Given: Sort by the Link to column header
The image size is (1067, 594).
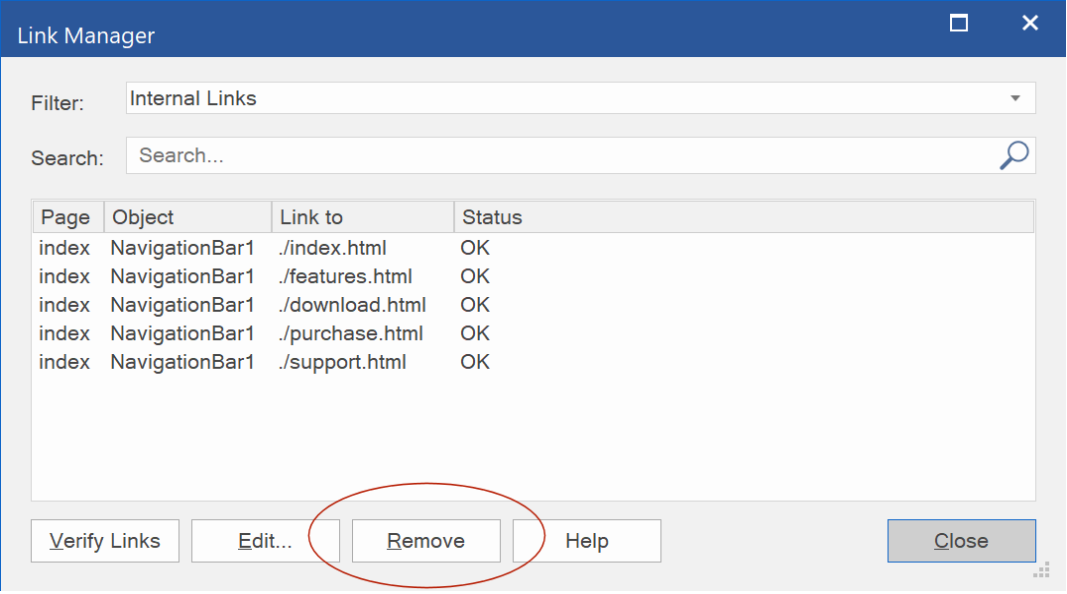Looking at the screenshot, I should [x=363, y=217].
